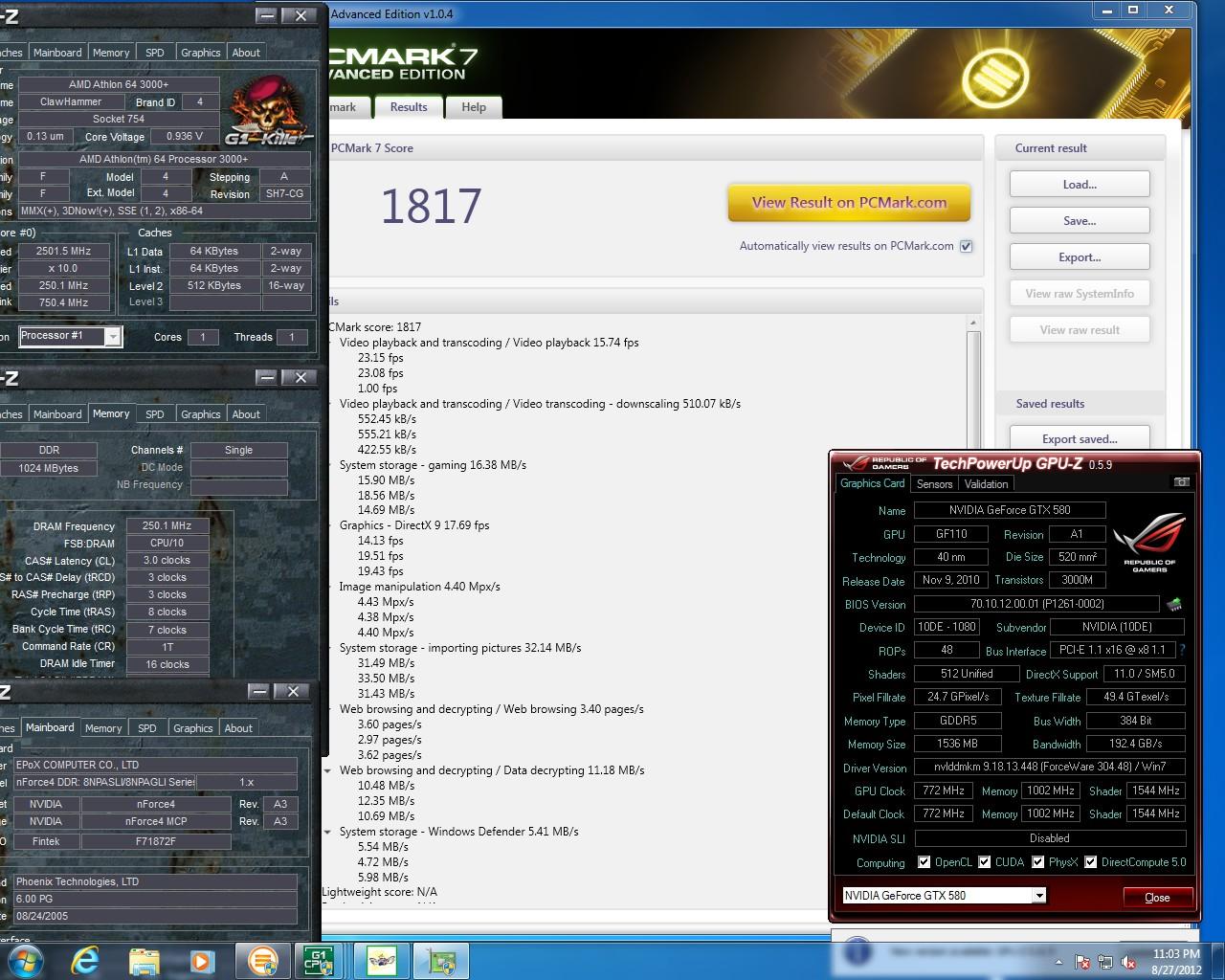Open SPD tab in top CPU-Z window
This screenshot has width=1225, height=980.
155,53
